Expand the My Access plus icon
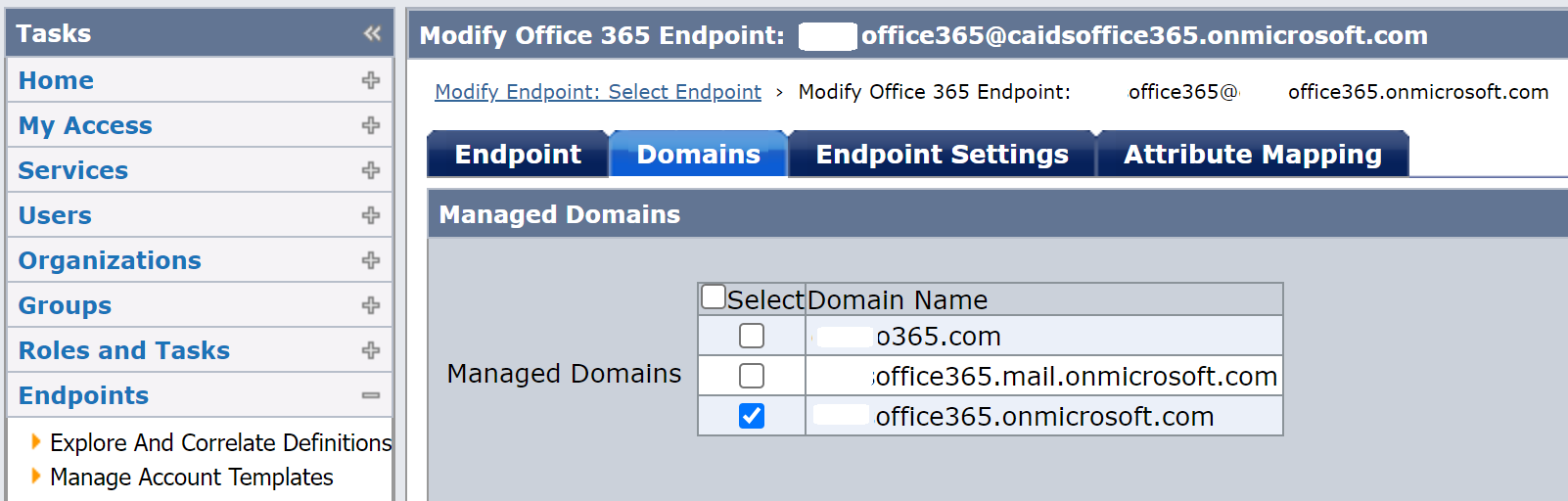 371,125
